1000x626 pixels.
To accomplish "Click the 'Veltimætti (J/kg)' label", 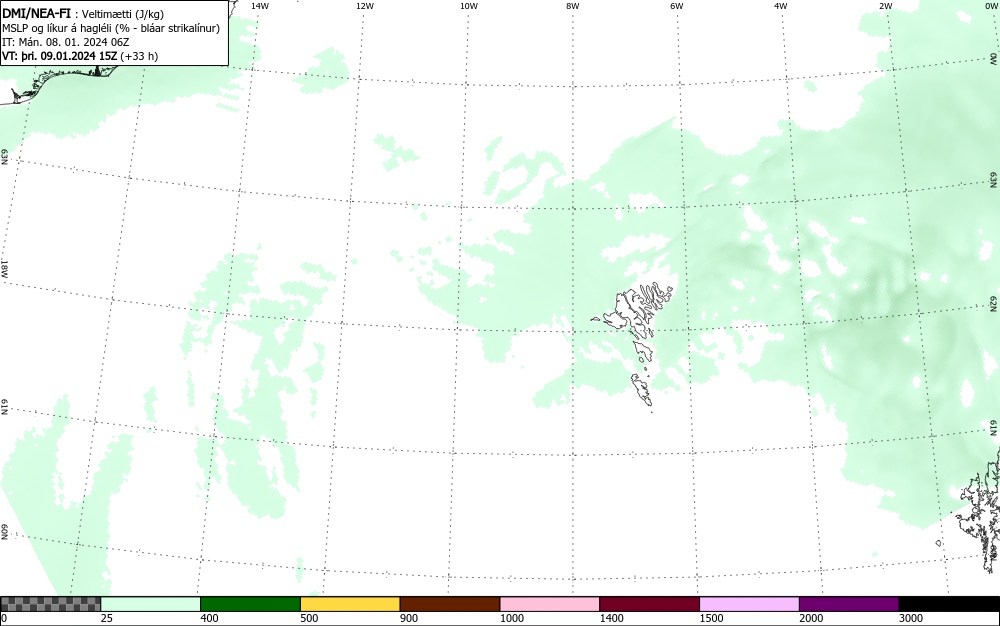I will point(122,15).
